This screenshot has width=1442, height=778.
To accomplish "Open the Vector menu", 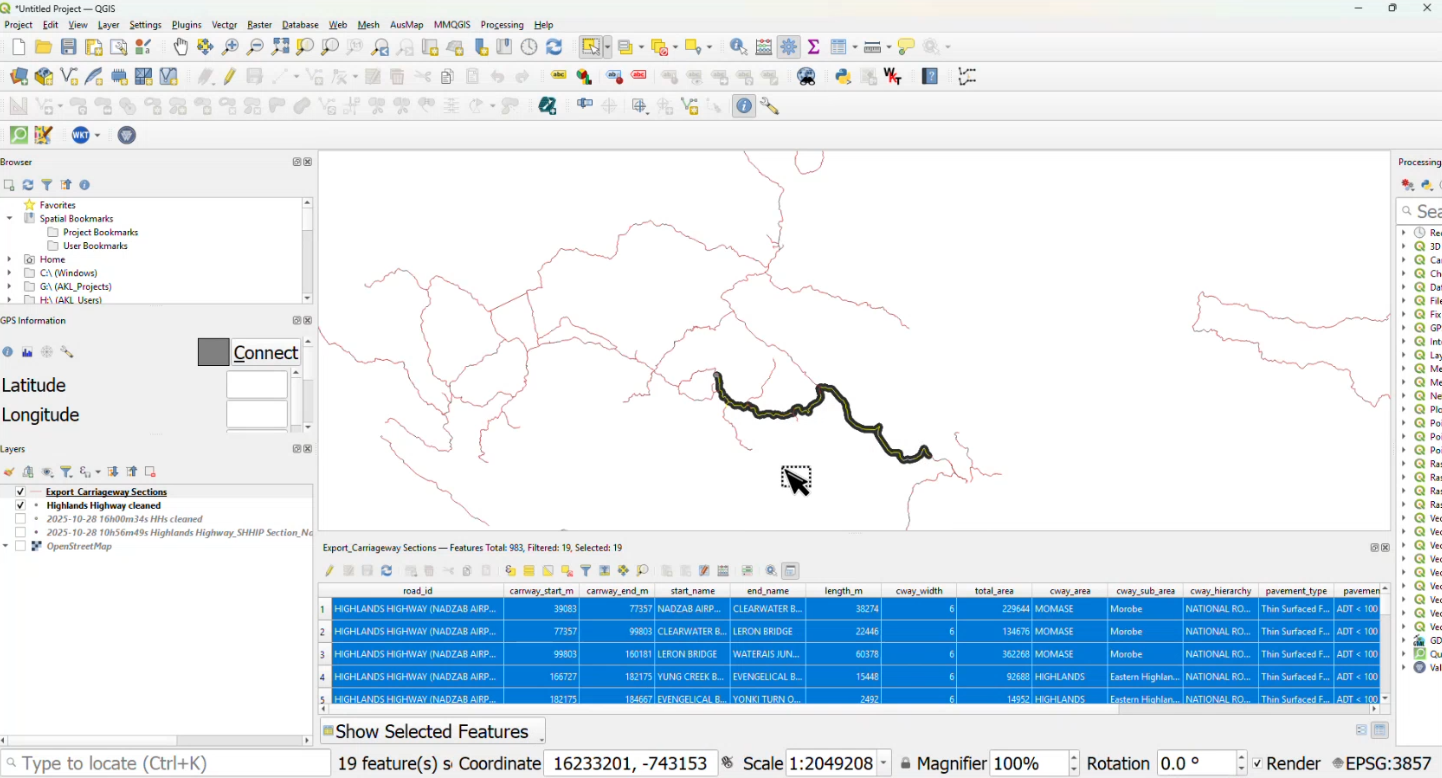I will (225, 25).
